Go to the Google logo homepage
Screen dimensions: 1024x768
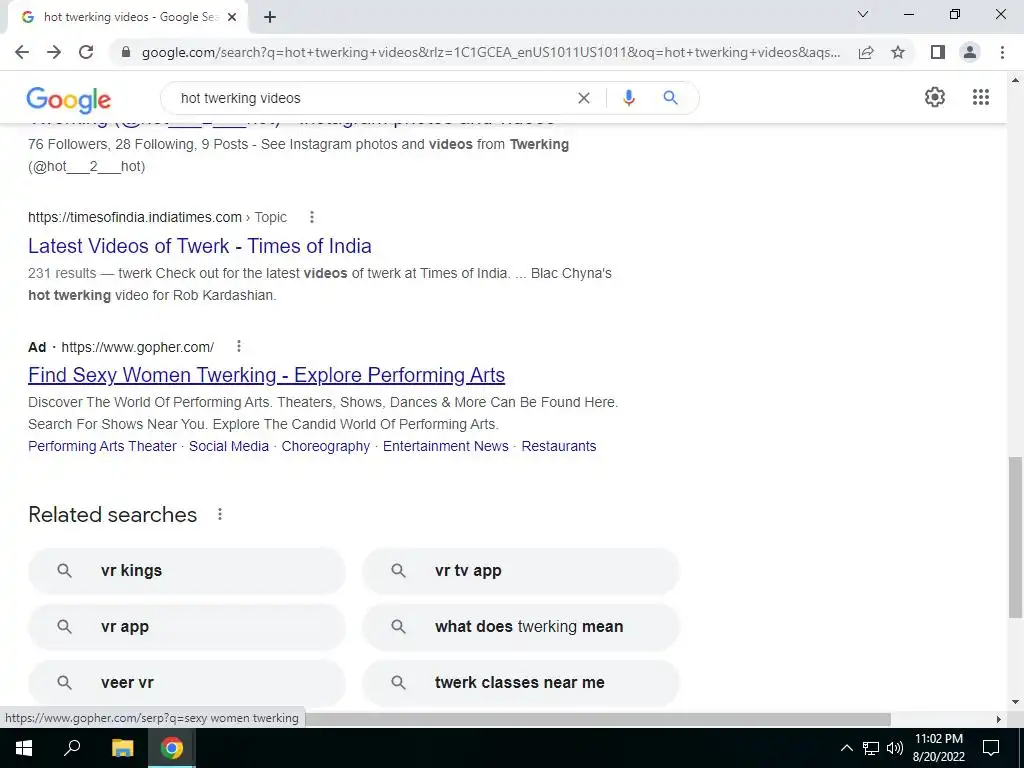click(x=69, y=100)
